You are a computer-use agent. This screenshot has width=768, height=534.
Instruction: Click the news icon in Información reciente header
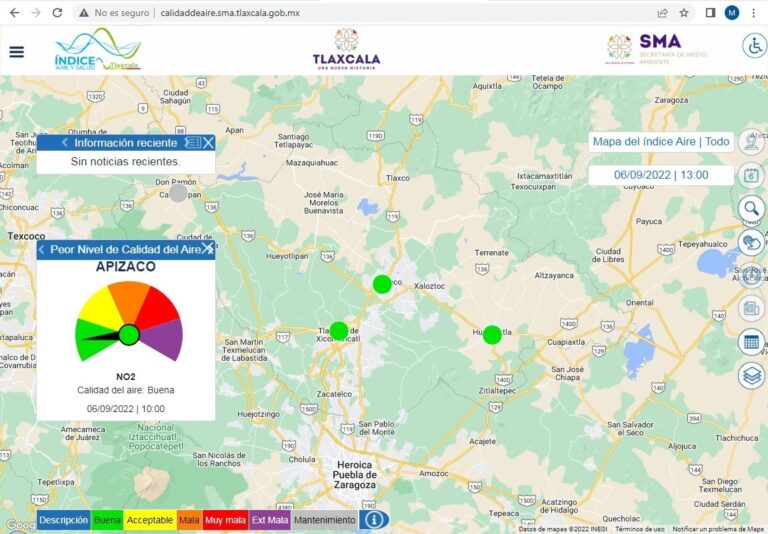coord(193,143)
